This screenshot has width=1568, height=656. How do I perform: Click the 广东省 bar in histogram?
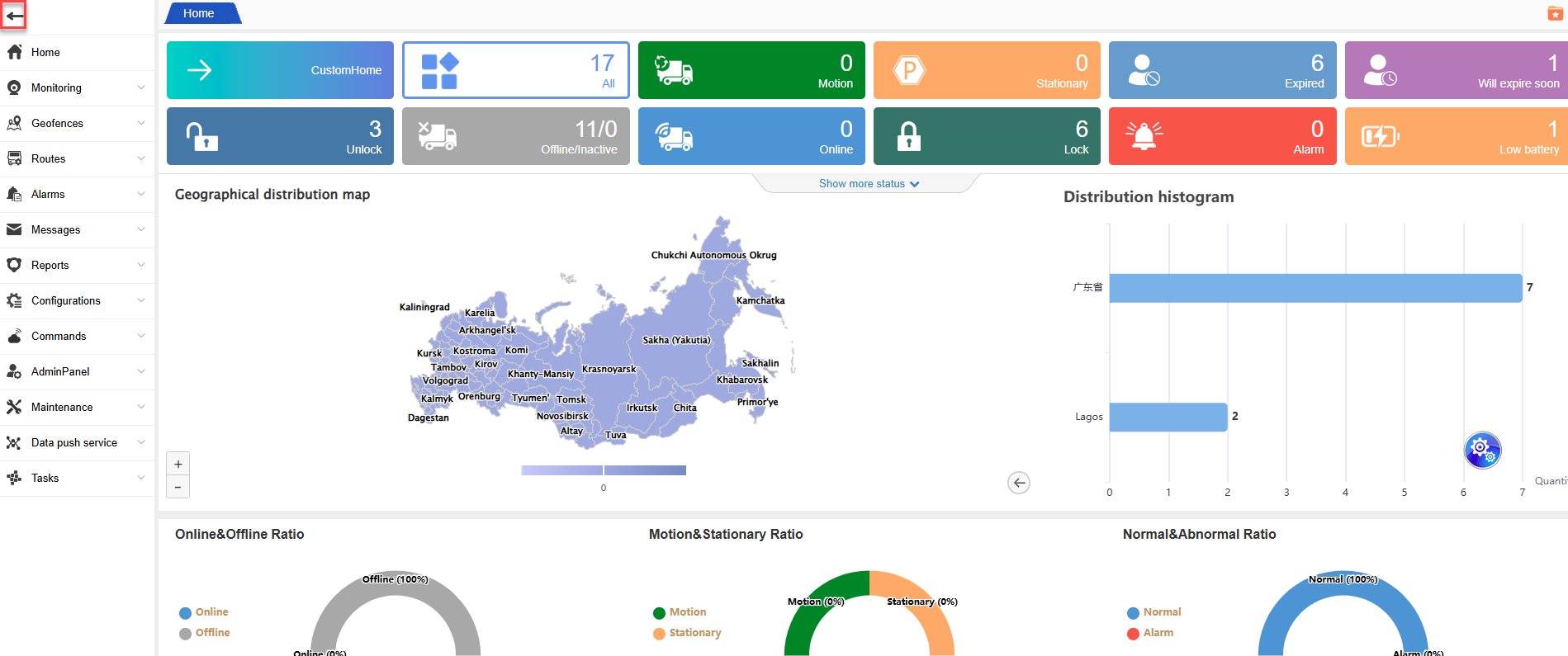[1315, 288]
